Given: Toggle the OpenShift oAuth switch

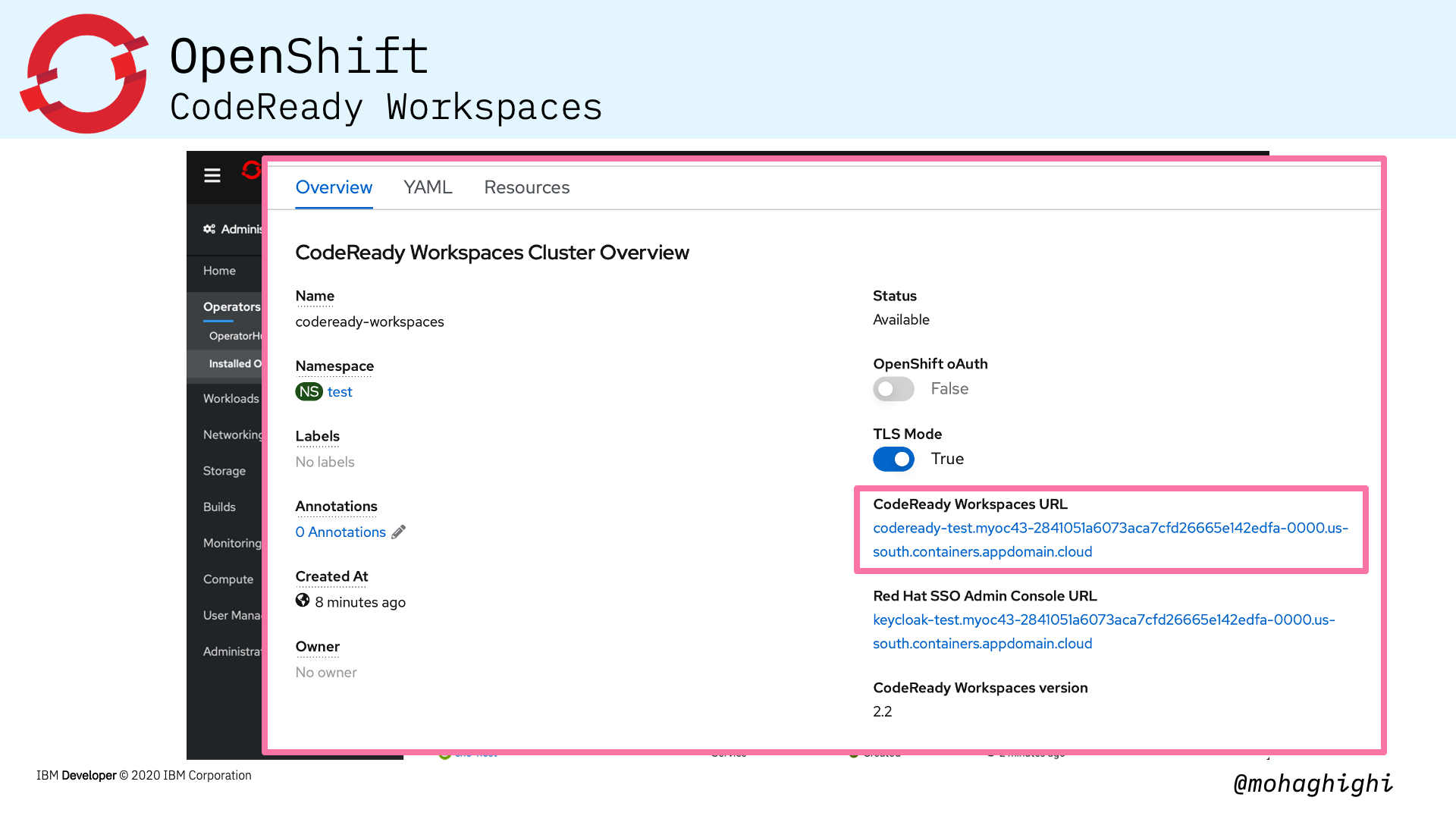Looking at the screenshot, I should click(x=893, y=388).
